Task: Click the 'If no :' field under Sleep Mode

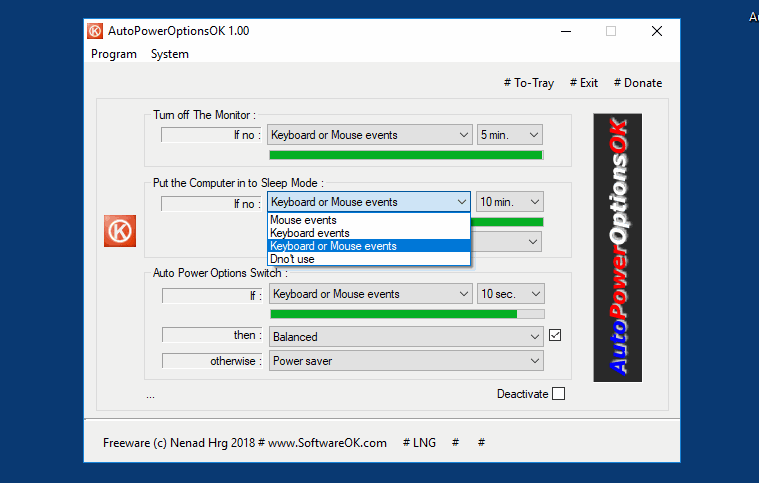Action: point(212,204)
